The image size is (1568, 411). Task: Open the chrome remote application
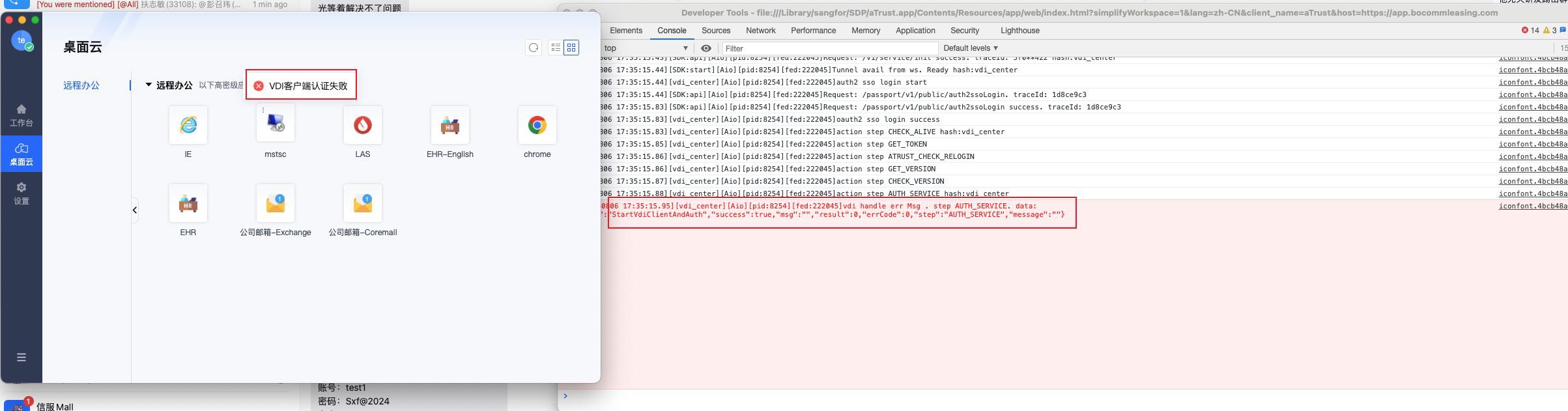click(x=537, y=125)
